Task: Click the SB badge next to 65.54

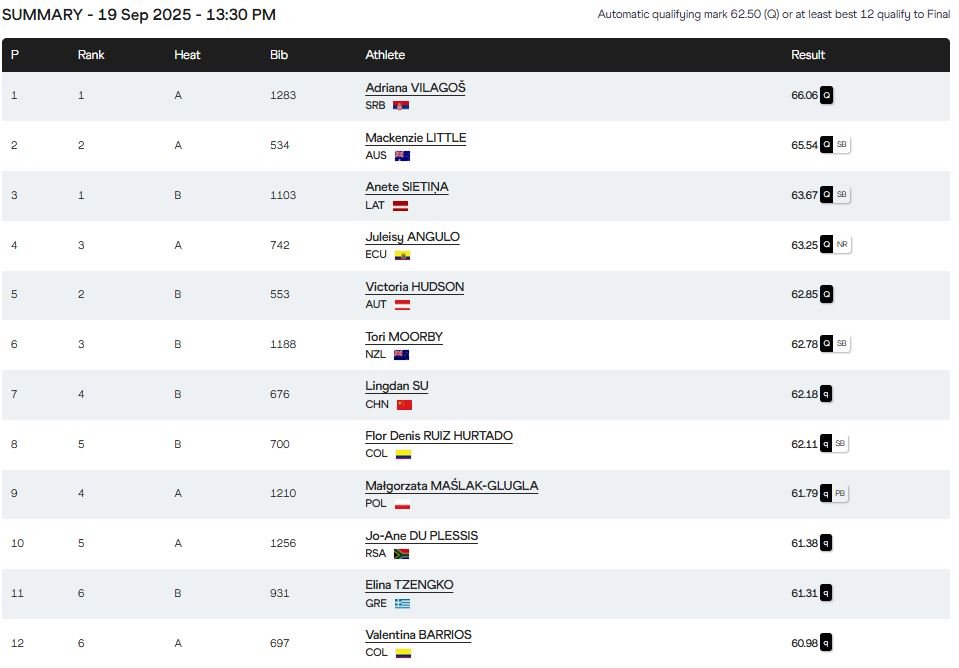Action: 842,145
